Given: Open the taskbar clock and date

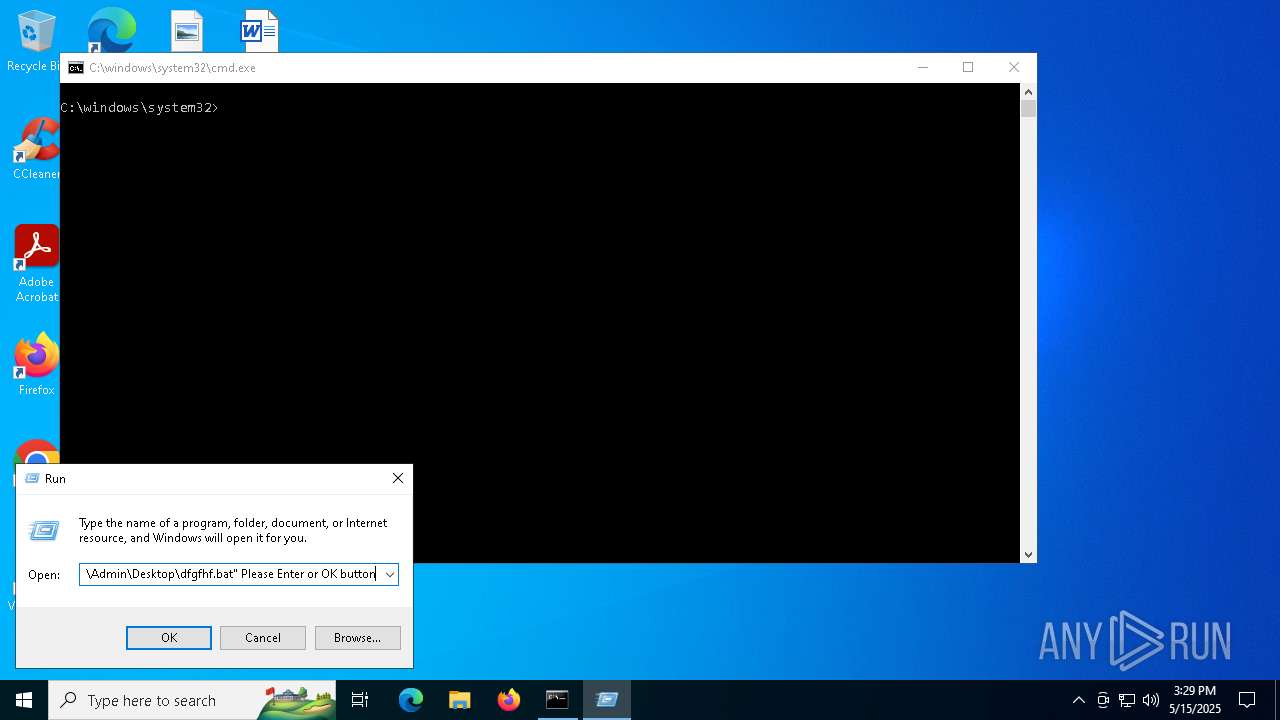Looking at the screenshot, I should tap(1195, 700).
